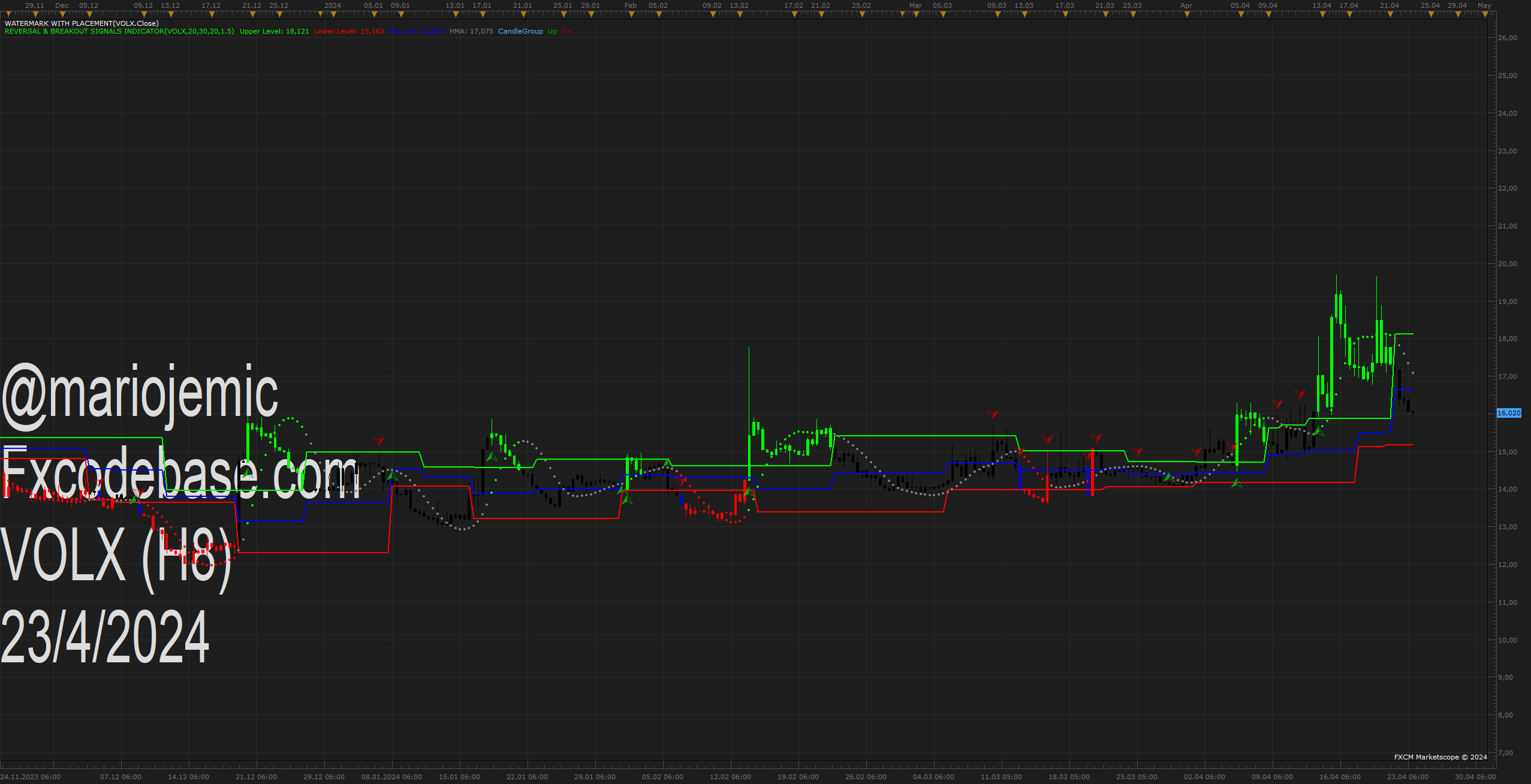Click the yellow marker under 13.12
The height and width of the screenshot is (784, 1531).
click(171, 14)
